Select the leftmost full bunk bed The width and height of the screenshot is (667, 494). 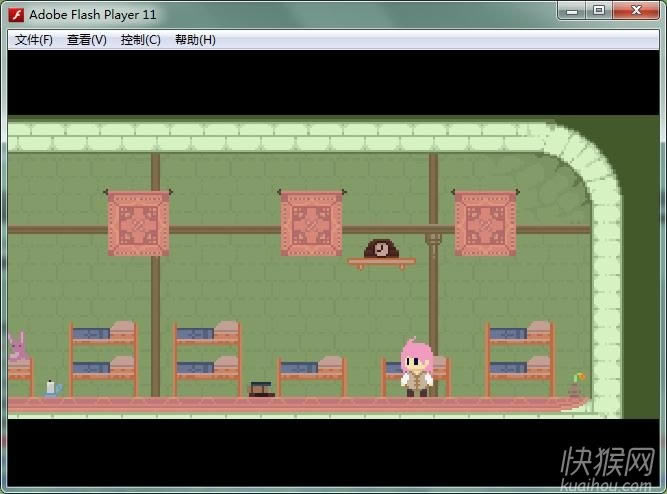point(103,358)
